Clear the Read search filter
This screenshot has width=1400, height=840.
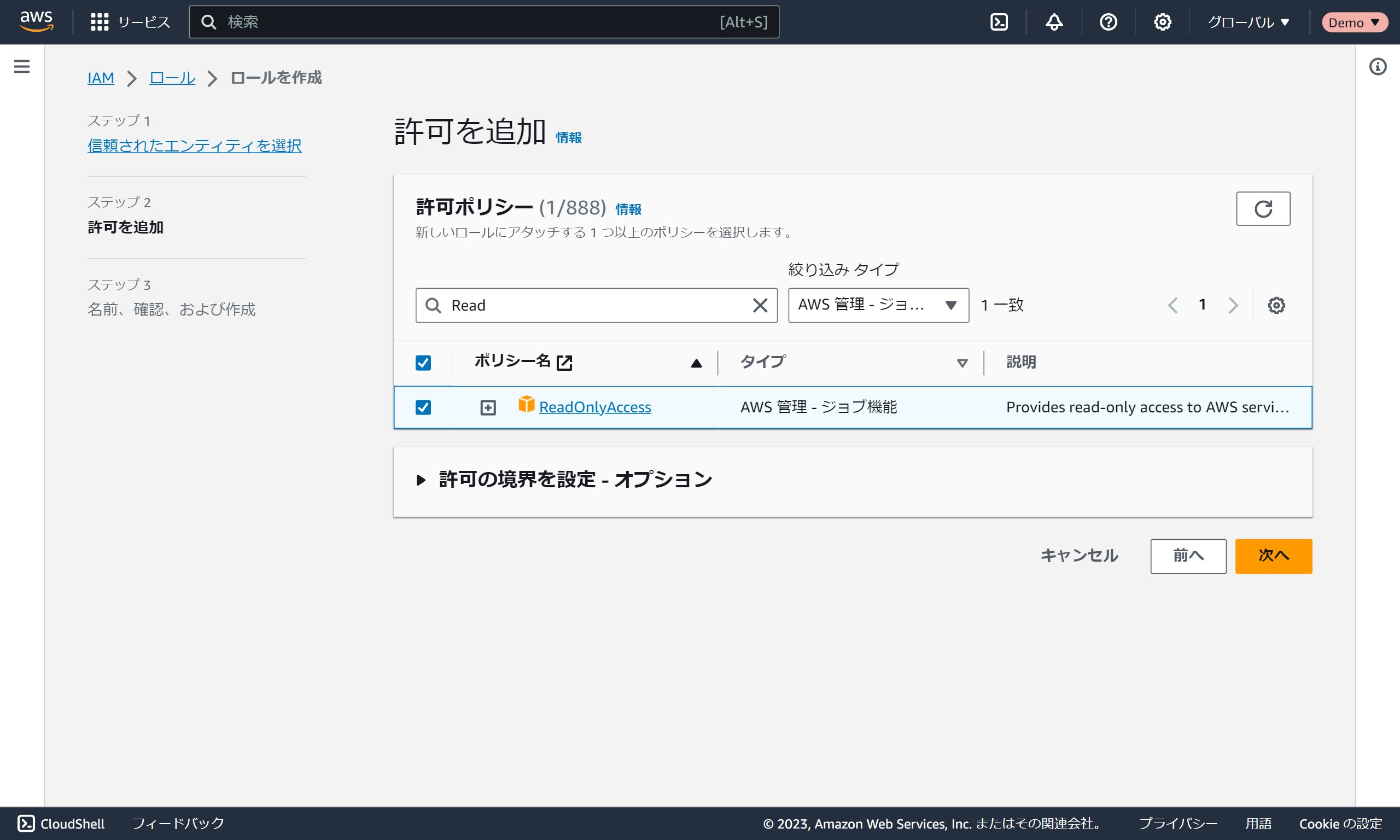click(760, 306)
